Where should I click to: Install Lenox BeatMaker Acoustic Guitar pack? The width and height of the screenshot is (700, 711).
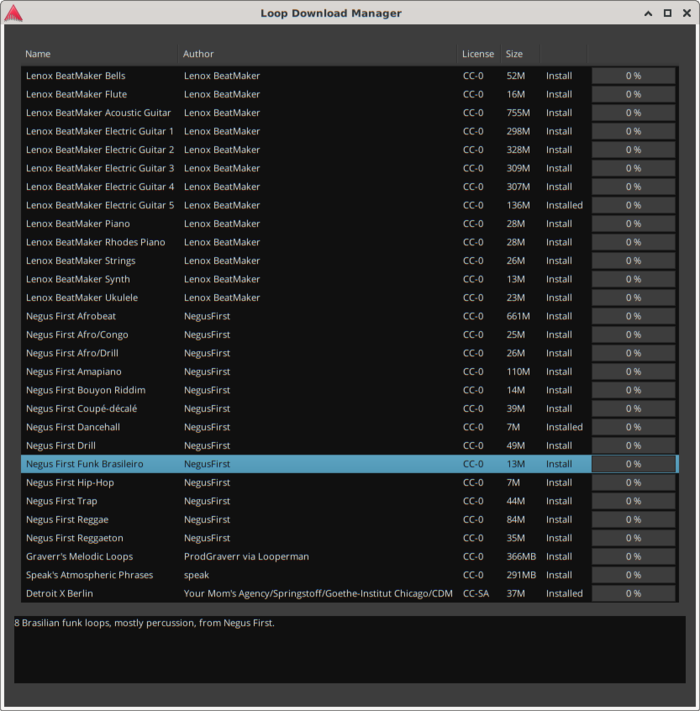point(559,113)
